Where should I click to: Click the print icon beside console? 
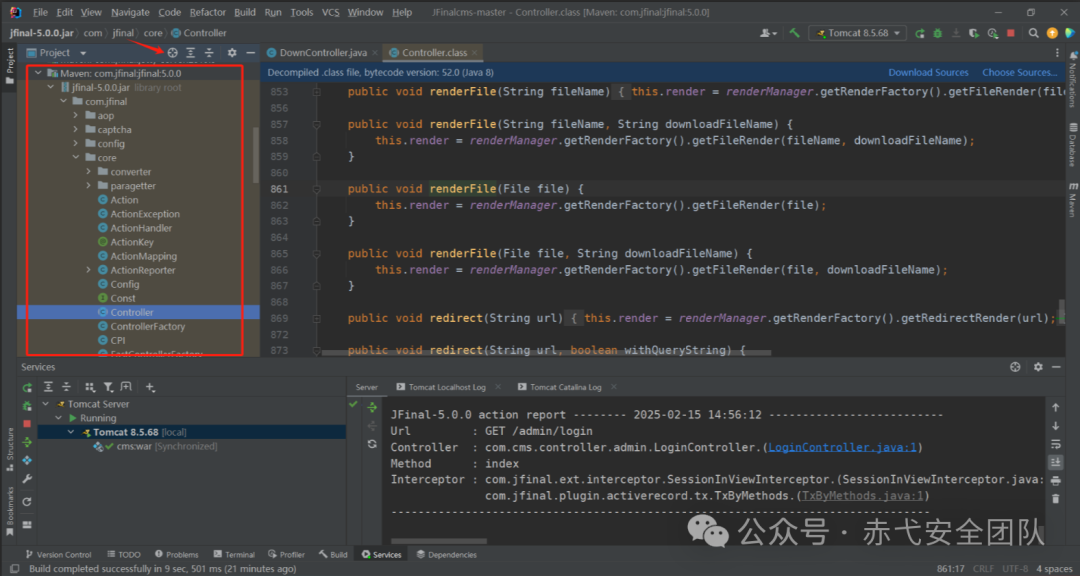click(x=1055, y=480)
